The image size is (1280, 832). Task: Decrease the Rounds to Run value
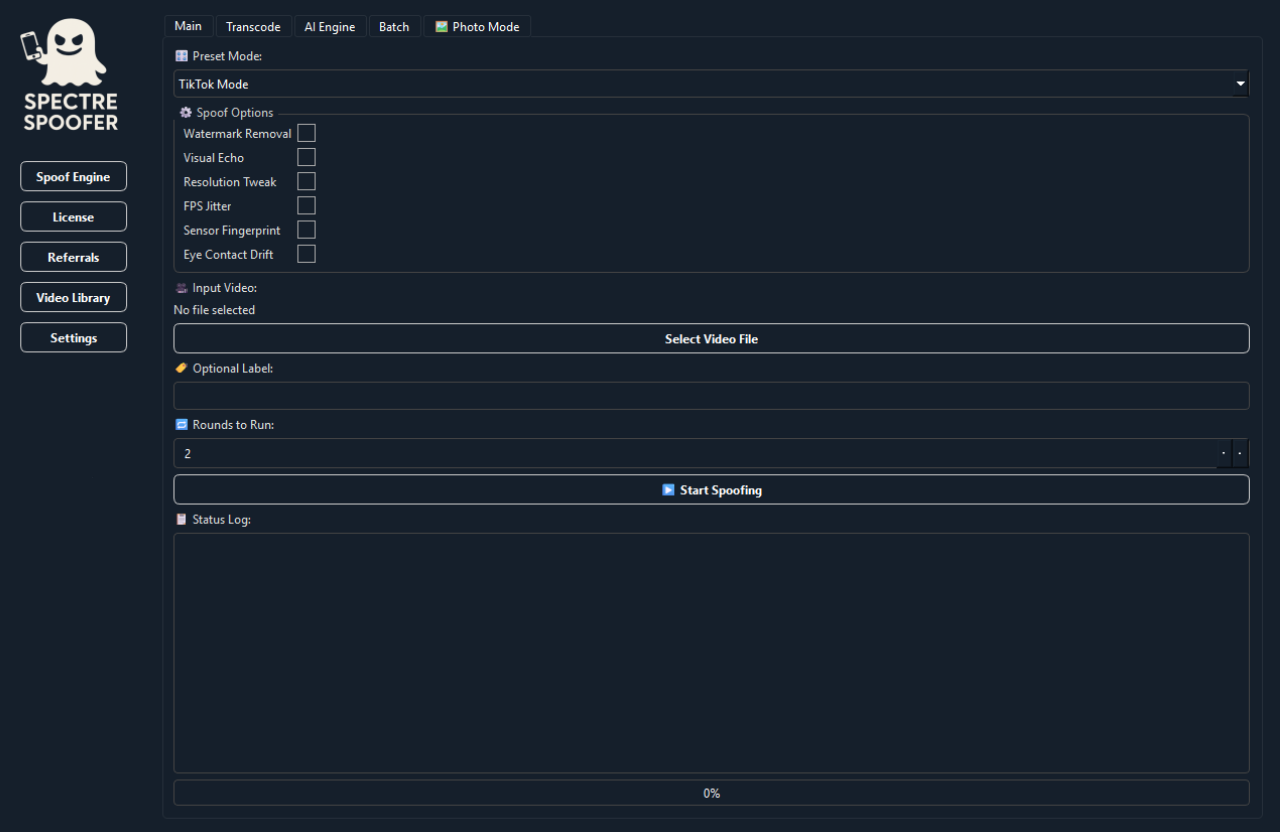coord(1241,453)
